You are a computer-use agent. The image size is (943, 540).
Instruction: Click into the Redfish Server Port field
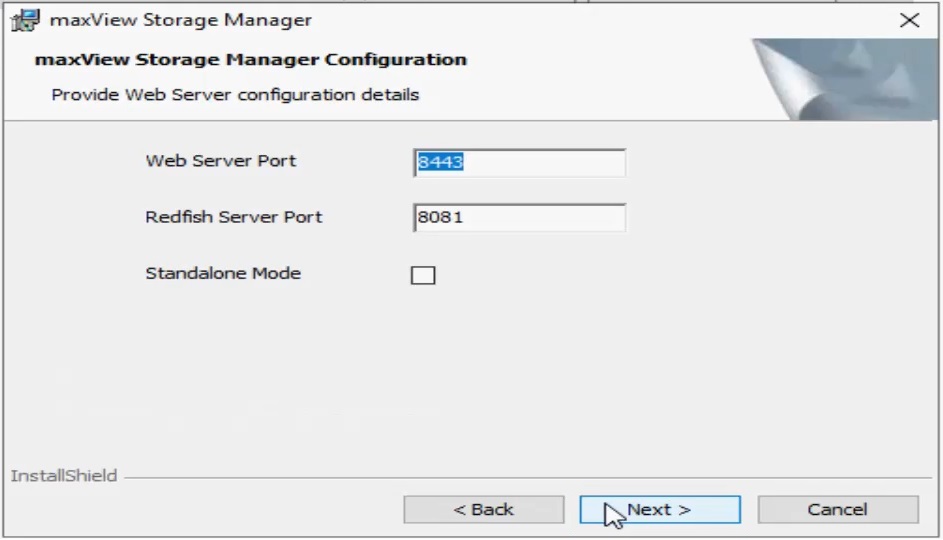pyautogui.click(x=519, y=217)
